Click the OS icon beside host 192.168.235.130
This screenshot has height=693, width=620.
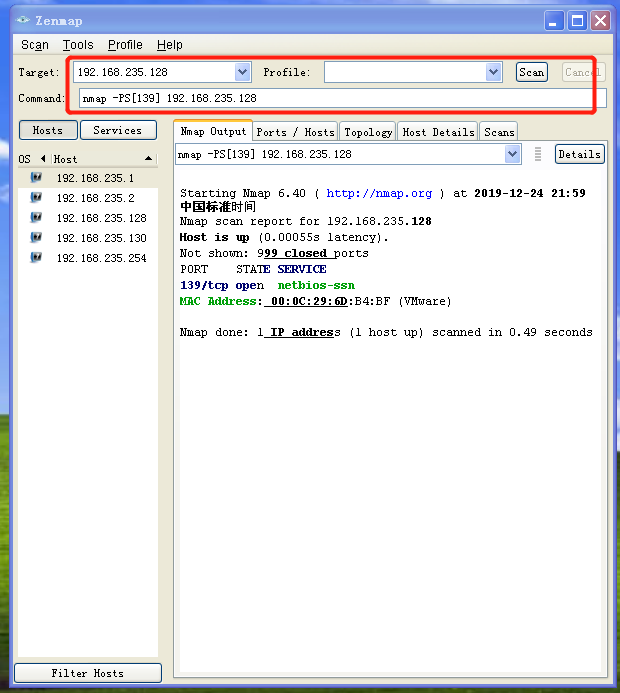pos(36,238)
